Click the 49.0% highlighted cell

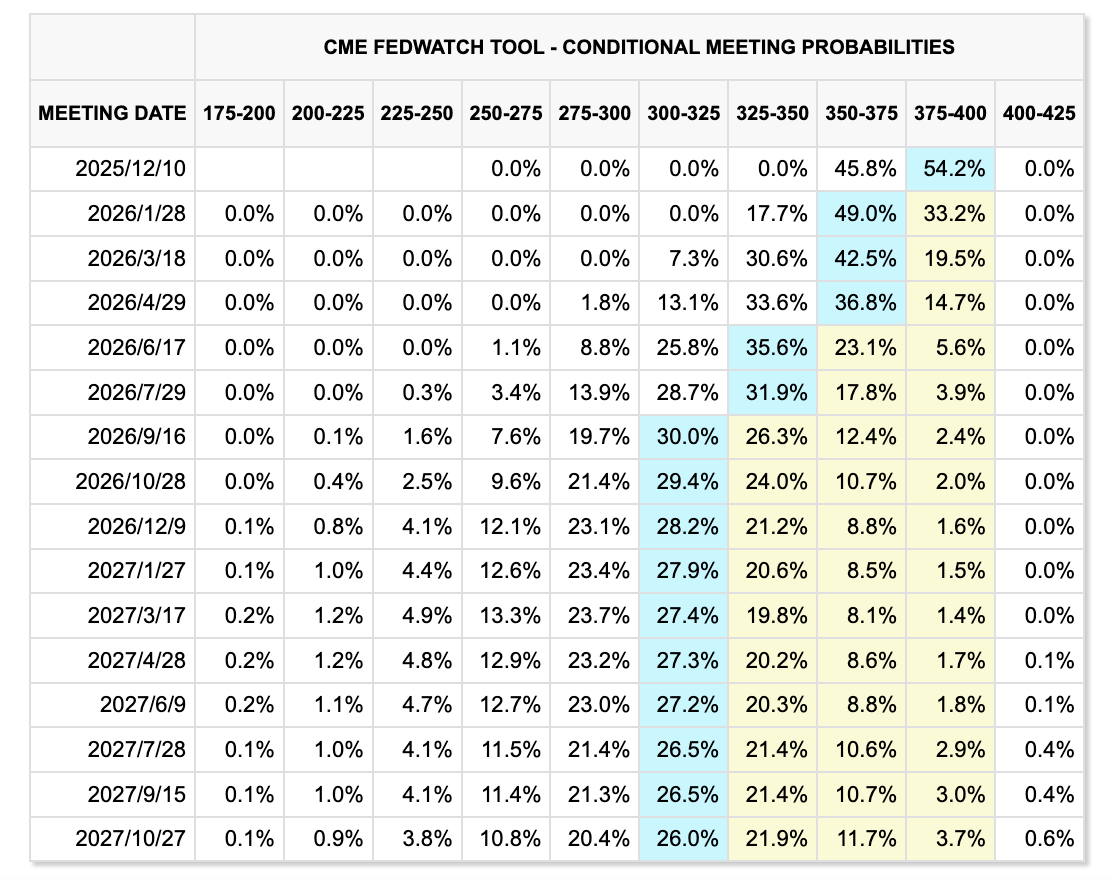(x=861, y=214)
